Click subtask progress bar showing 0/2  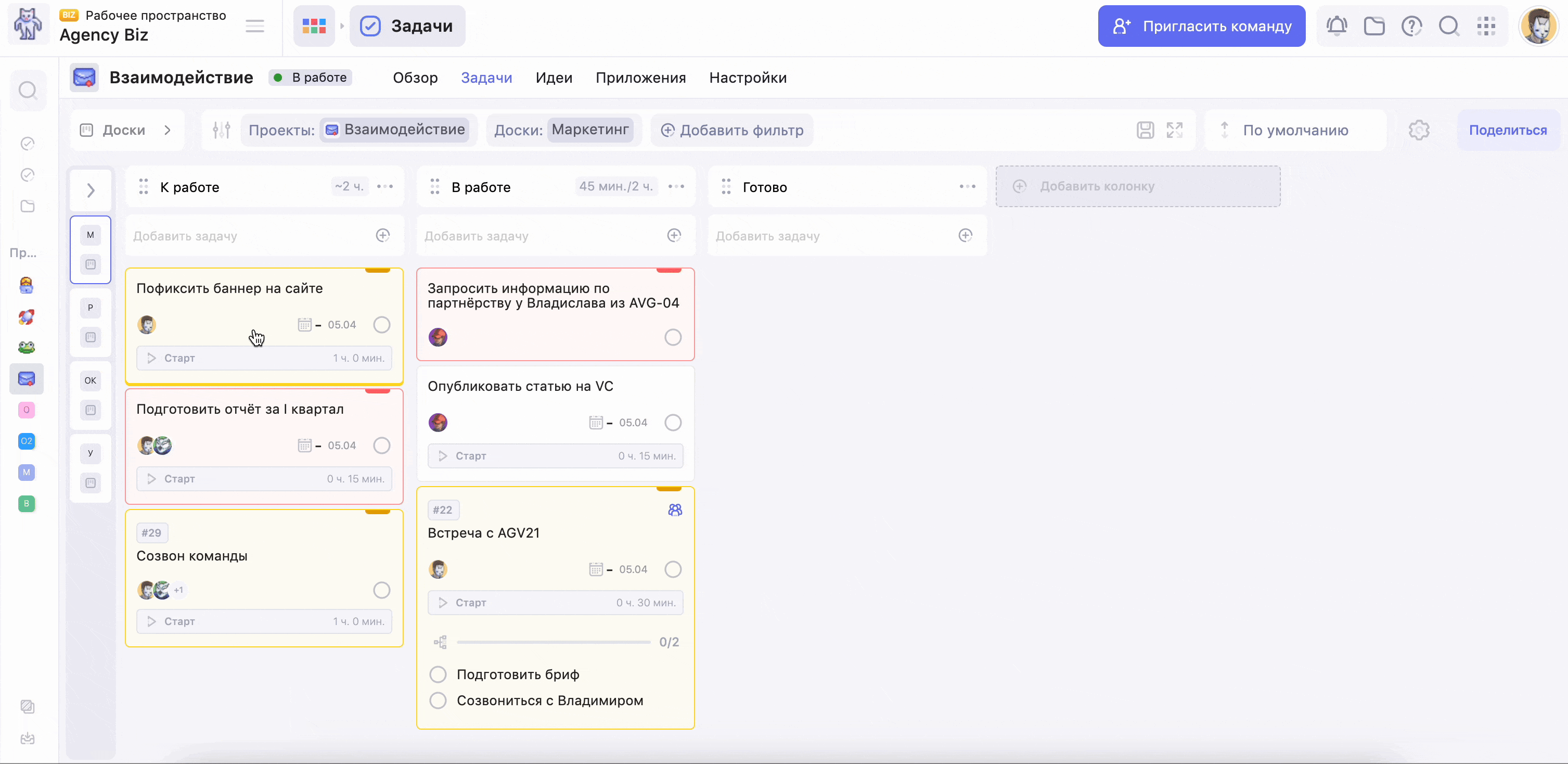[554, 642]
